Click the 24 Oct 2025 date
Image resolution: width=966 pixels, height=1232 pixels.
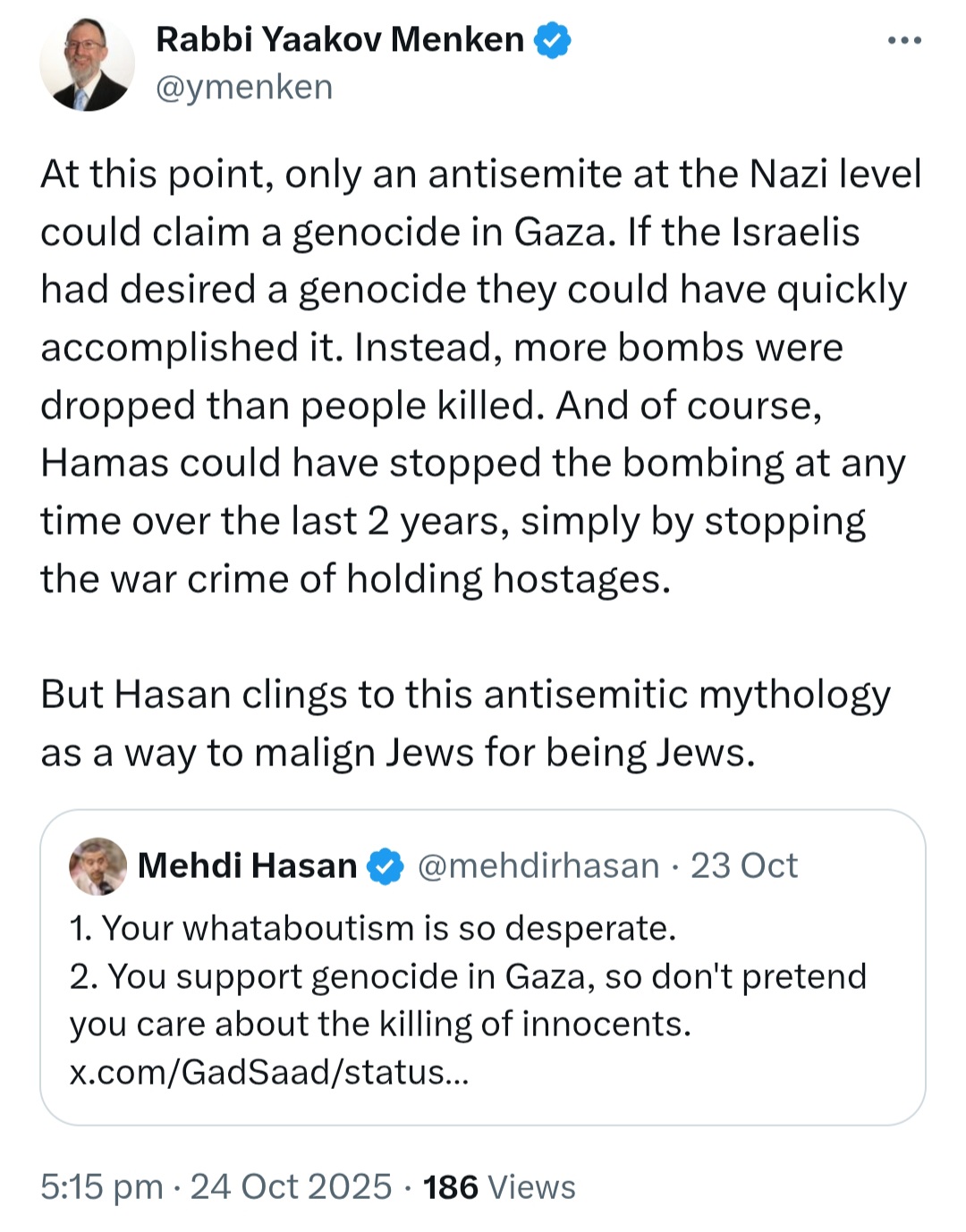[x=291, y=1186]
